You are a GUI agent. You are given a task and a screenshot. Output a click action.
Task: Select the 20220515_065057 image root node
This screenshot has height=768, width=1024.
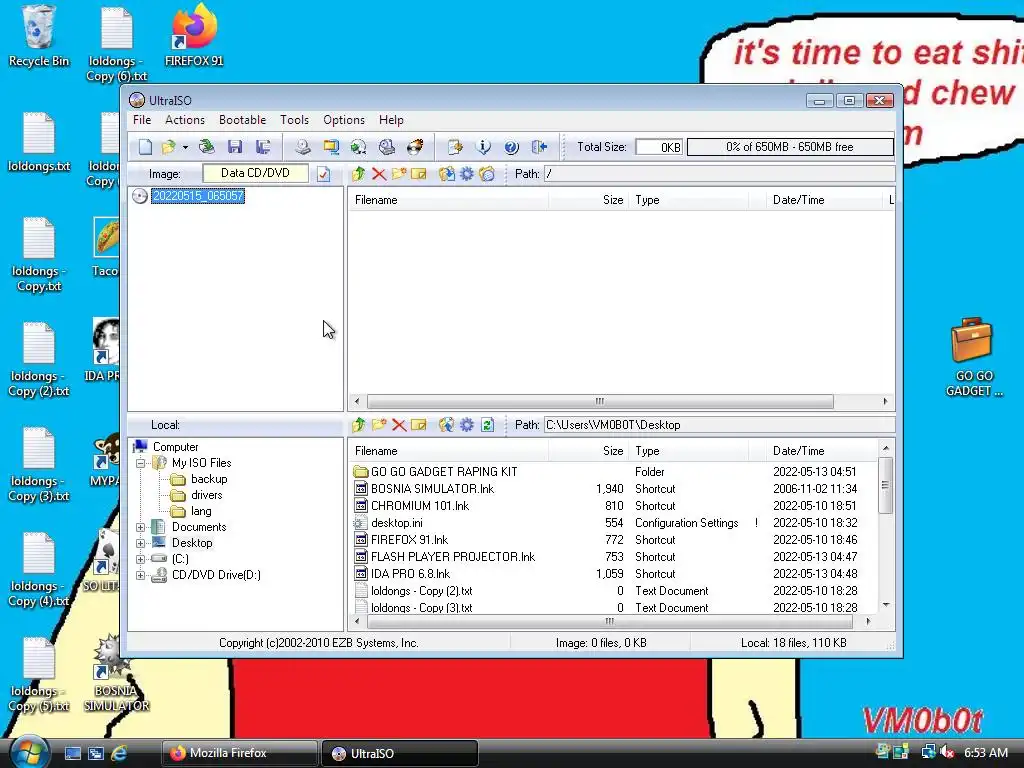[198, 196]
